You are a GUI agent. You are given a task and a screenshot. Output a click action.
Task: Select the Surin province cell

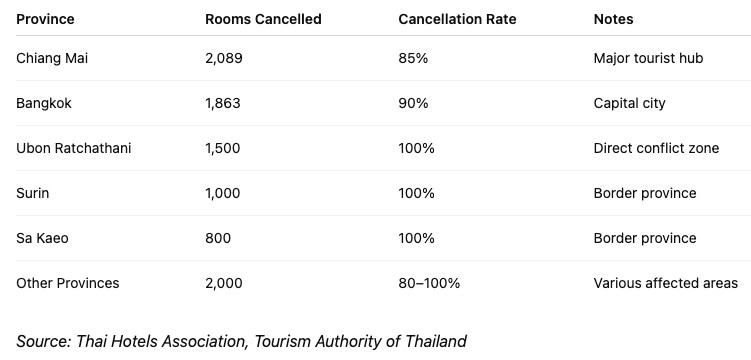[x=32, y=193]
